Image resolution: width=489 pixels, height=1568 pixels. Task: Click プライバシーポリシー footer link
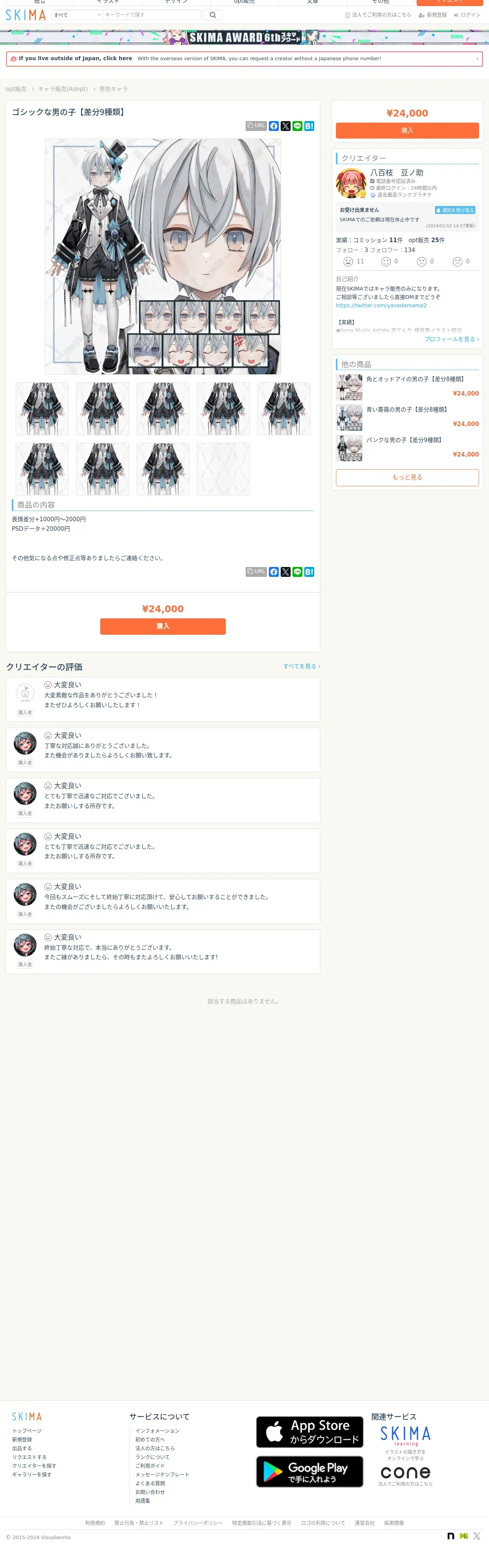tap(198, 1523)
